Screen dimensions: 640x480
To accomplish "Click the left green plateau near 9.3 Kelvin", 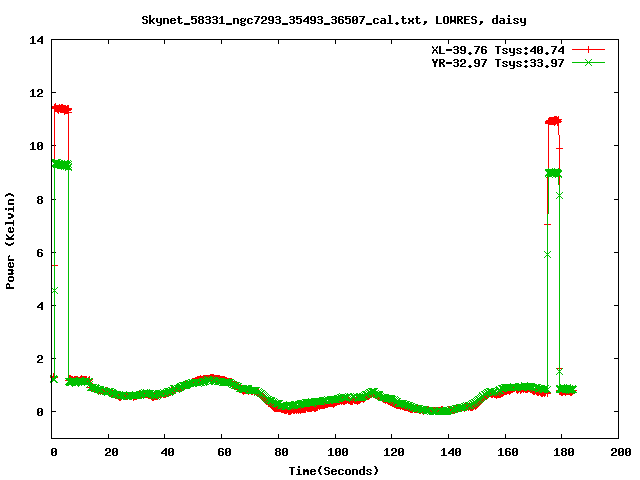I will (x=61, y=164).
